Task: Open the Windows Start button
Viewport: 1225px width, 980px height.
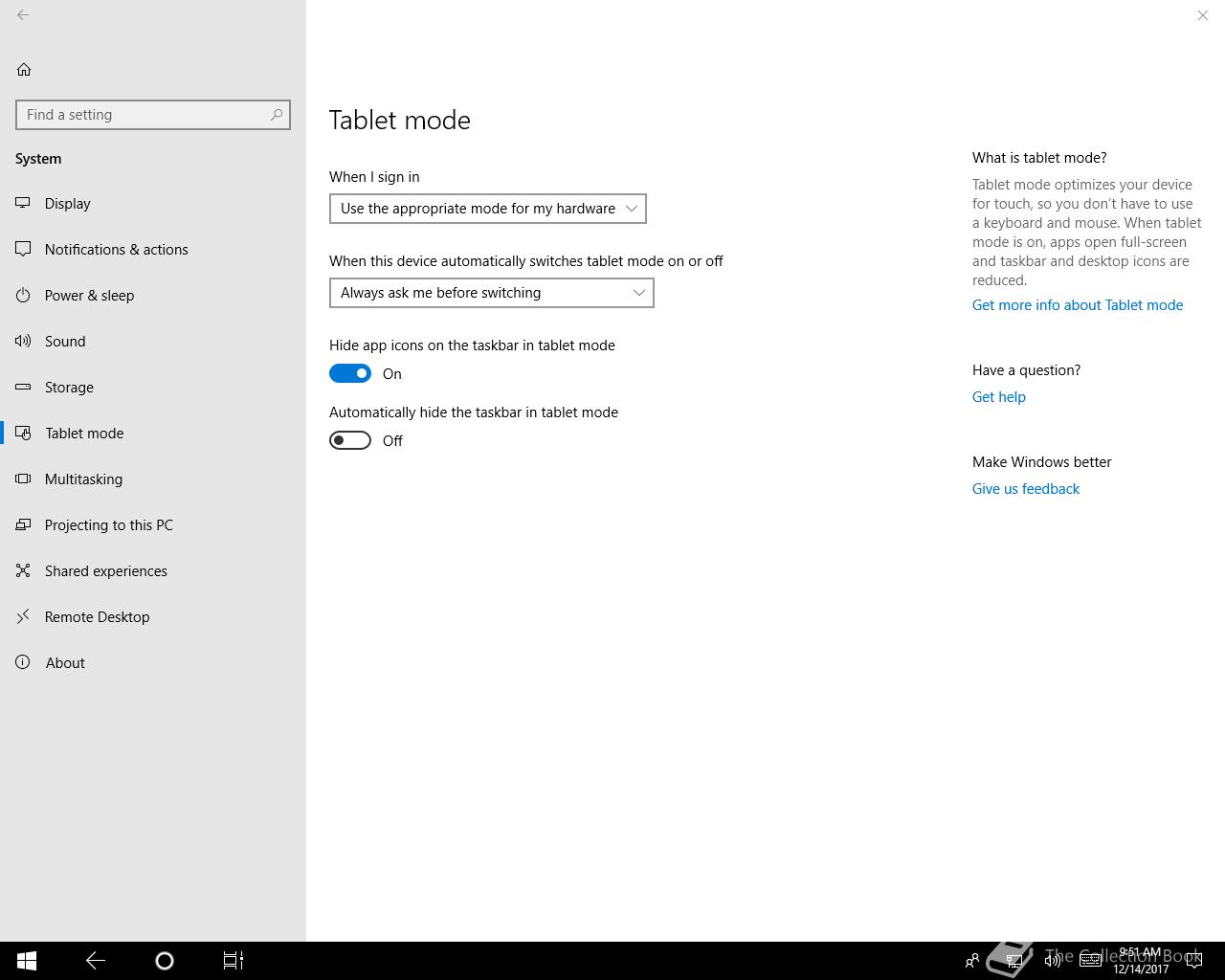Action: coord(27,961)
